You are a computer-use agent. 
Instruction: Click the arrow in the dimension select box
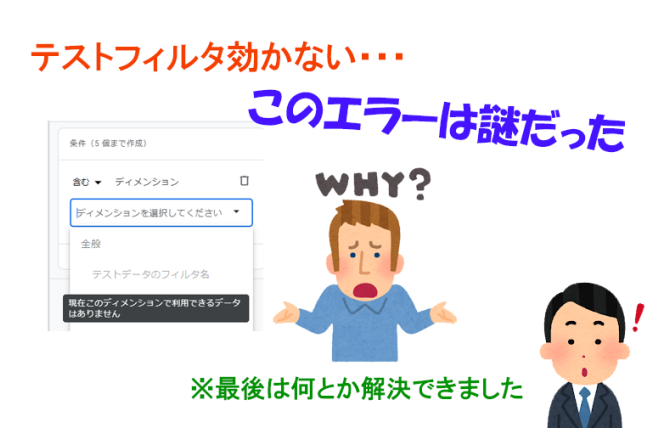[236, 212]
